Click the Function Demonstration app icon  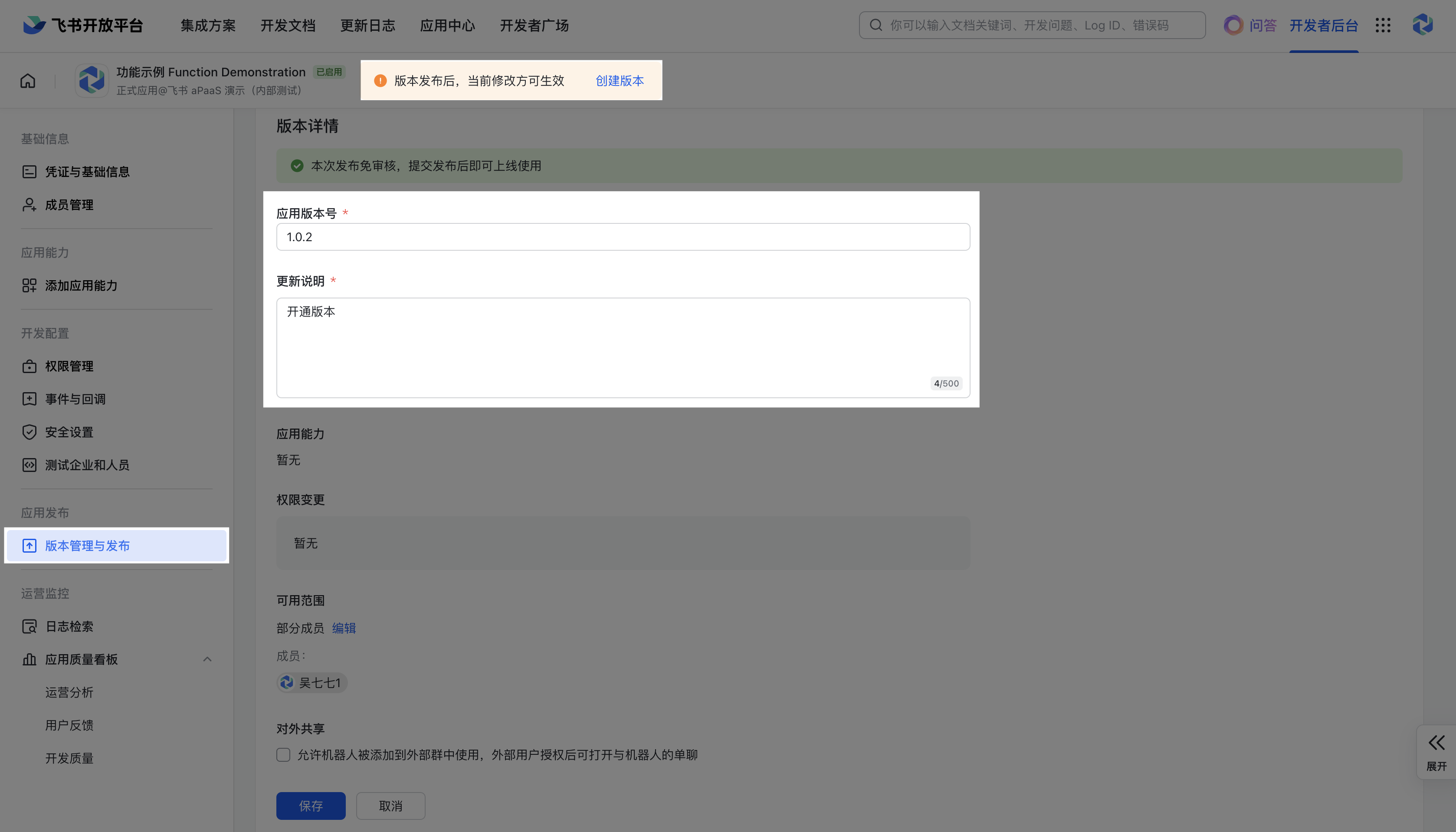coord(92,81)
